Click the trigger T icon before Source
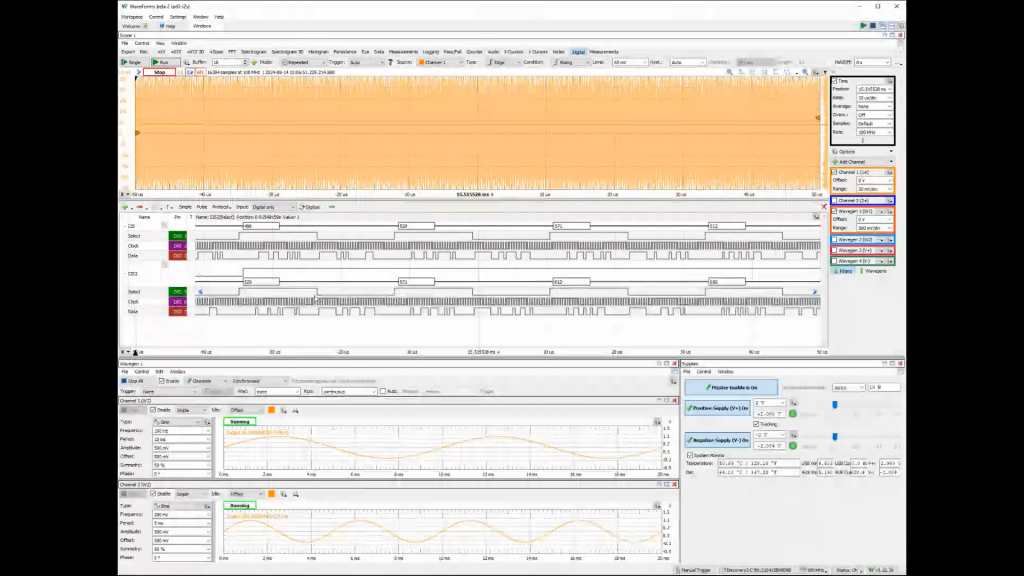This screenshot has height=576, width=1024. pyautogui.click(x=391, y=62)
